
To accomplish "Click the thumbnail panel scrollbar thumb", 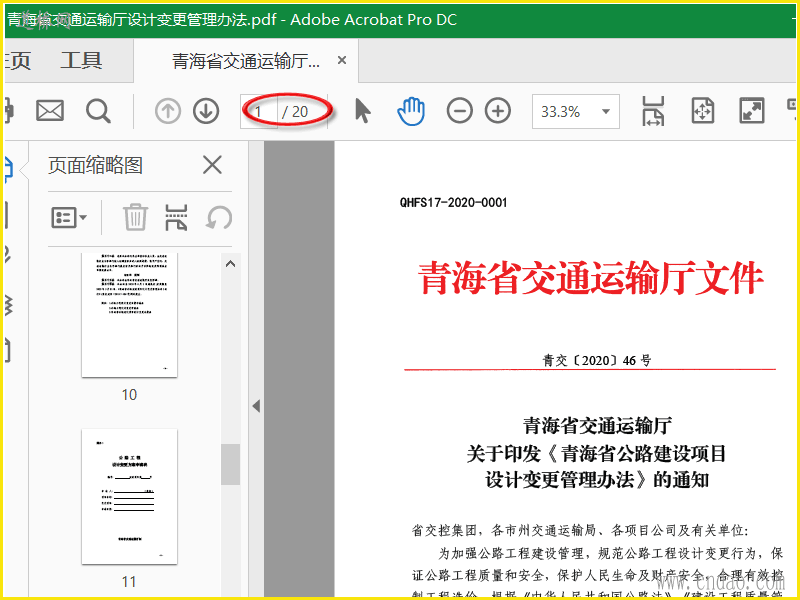I will (230, 464).
